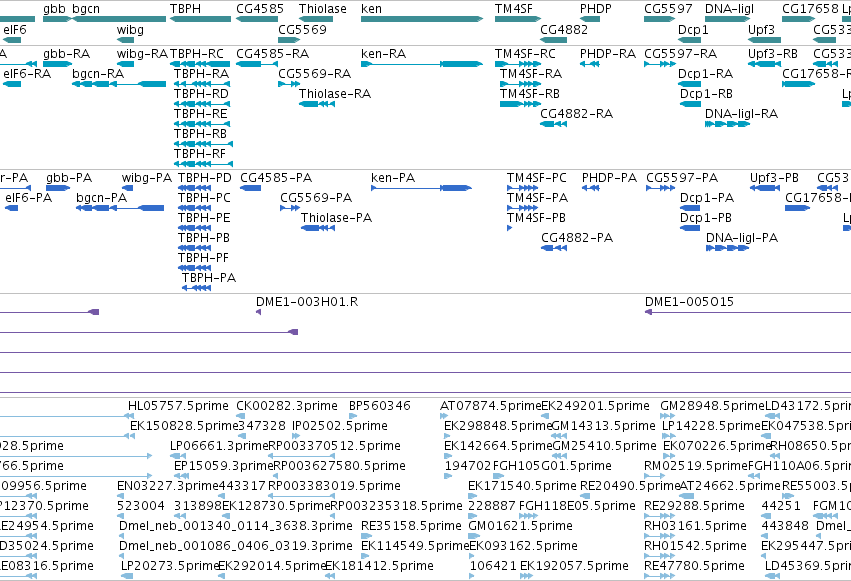
Task: Select the Thiolase-RA transcript label
Action: point(335,94)
